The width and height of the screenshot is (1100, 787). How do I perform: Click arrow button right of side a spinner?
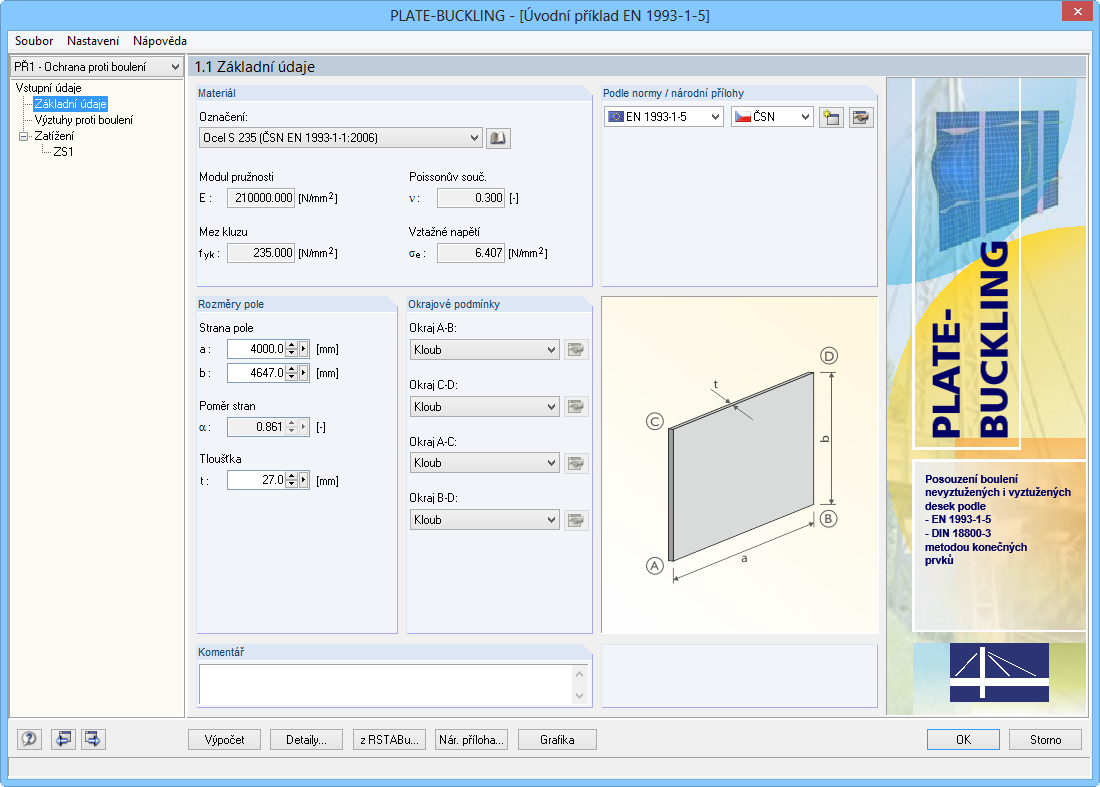pos(304,349)
